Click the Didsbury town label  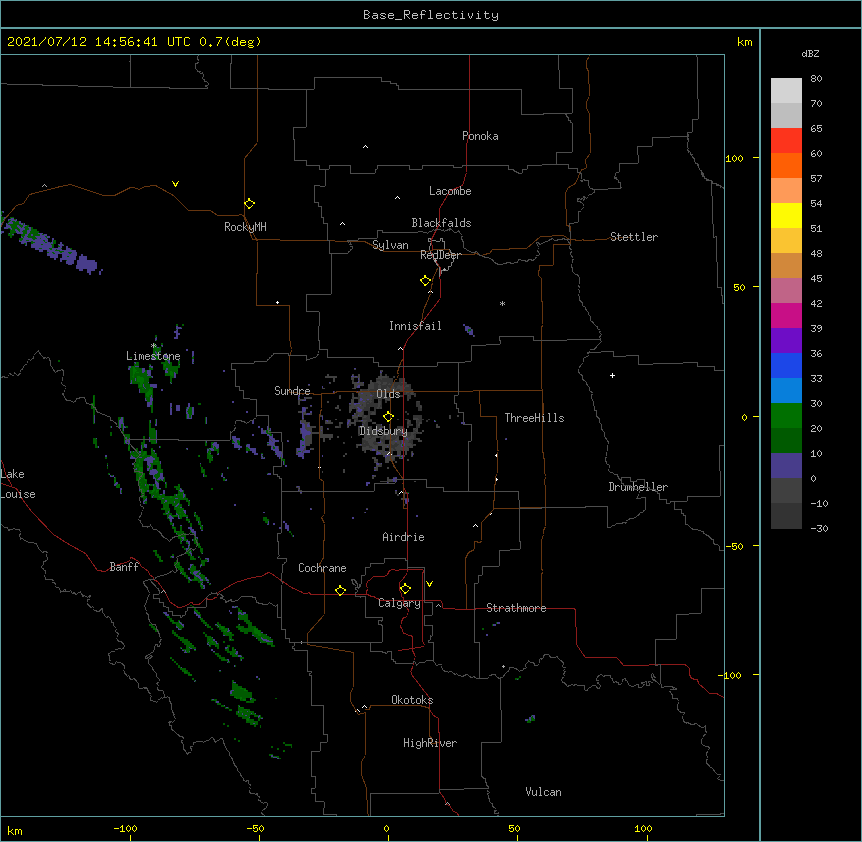tap(383, 431)
